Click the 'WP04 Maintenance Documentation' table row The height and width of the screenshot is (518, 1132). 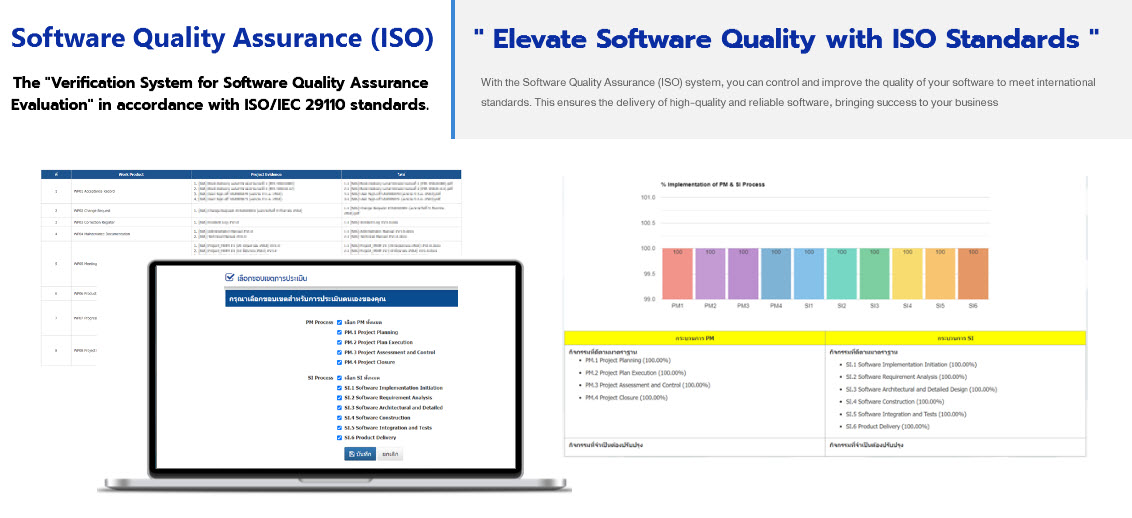[251, 234]
